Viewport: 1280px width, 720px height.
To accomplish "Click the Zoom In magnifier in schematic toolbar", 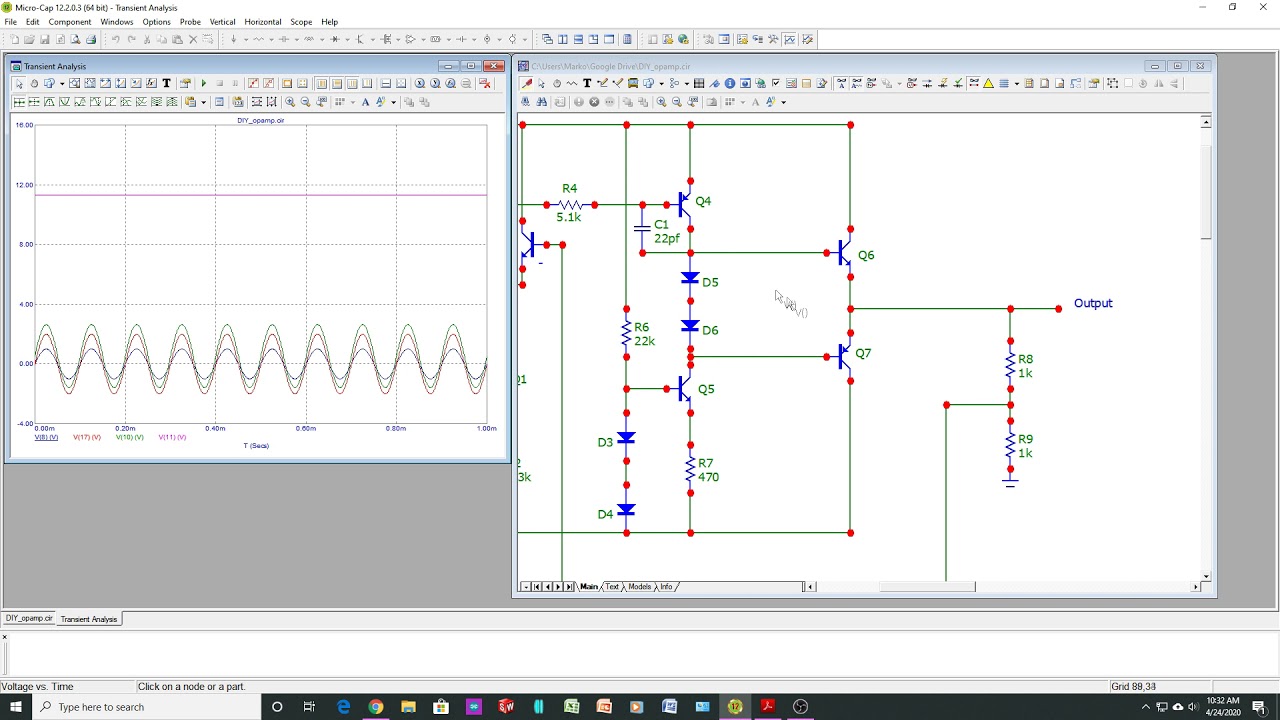I will tap(661, 102).
